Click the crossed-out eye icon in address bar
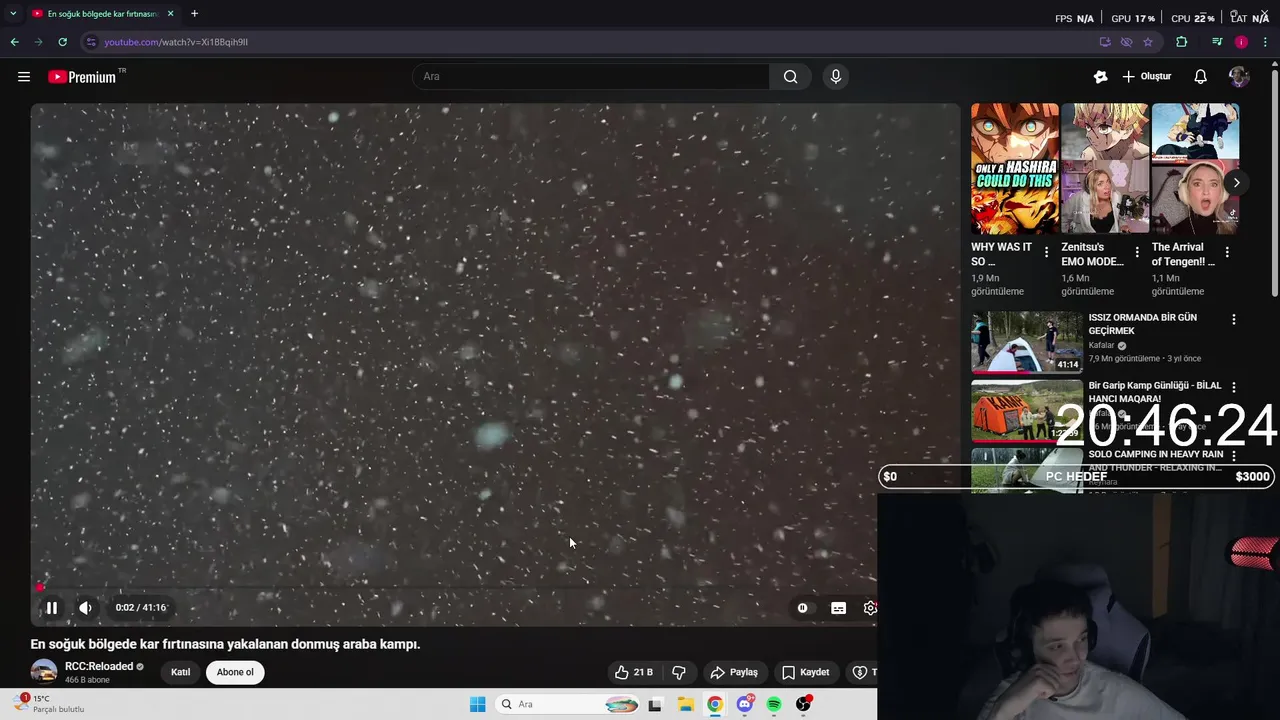The height and width of the screenshot is (720, 1280). click(1126, 42)
